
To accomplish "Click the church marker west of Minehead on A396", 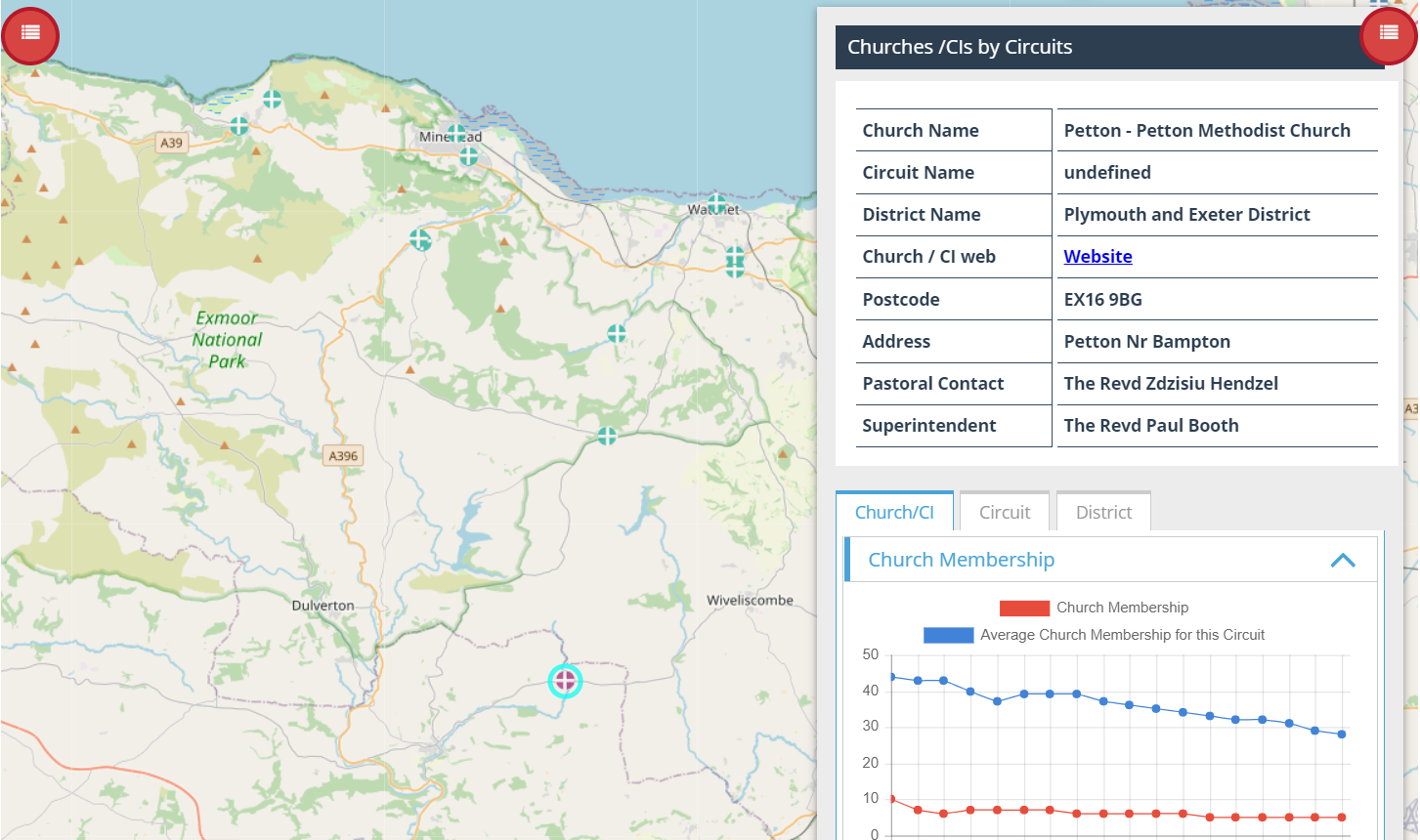I will [420, 238].
